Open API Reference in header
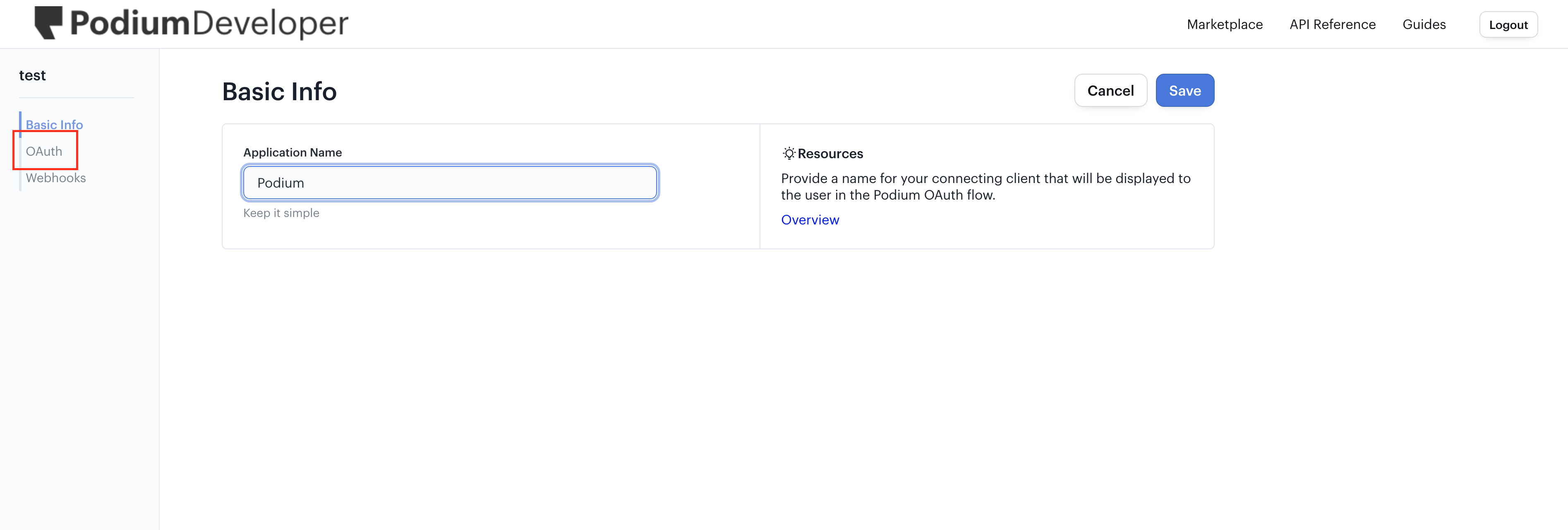The height and width of the screenshot is (530, 1568). pyautogui.click(x=1333, y=24)
